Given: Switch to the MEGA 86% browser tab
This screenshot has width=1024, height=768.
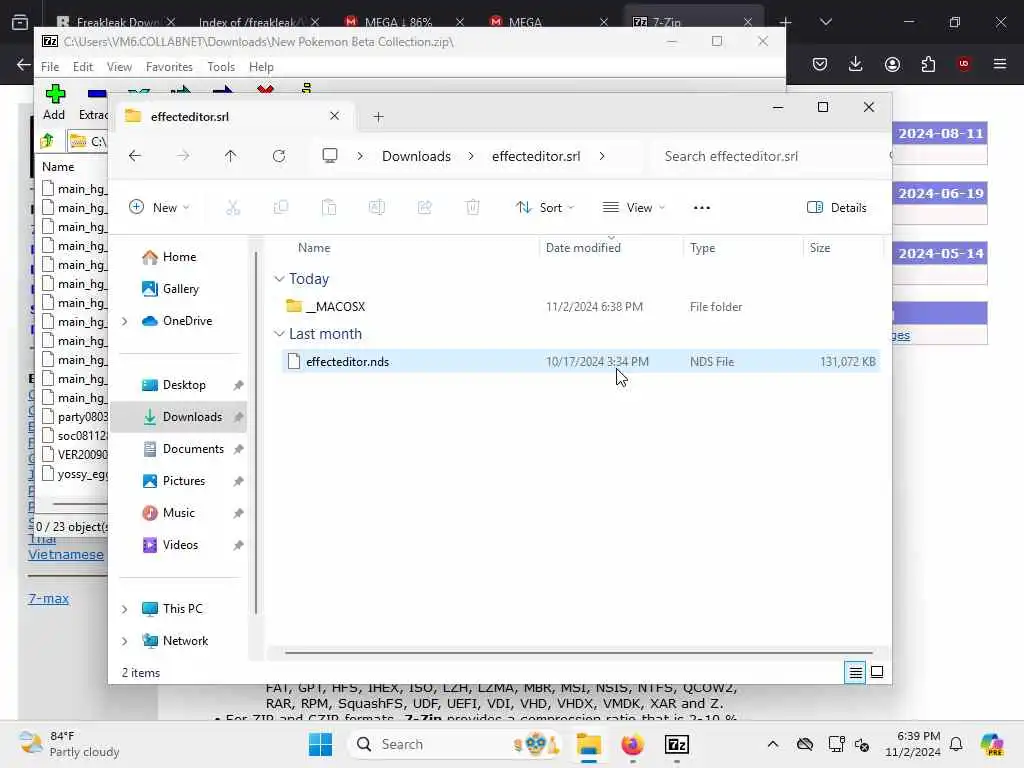Looking at the screenshot, I should 405,22.
